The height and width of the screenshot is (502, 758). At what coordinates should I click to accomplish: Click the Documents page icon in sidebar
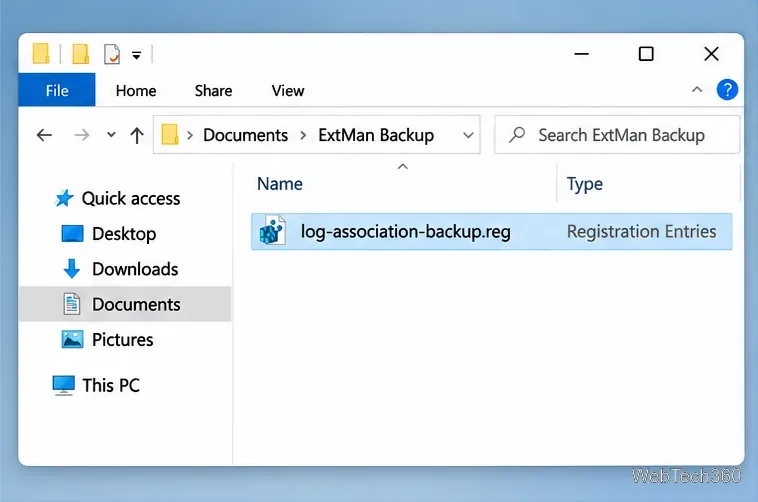point(72,304)
